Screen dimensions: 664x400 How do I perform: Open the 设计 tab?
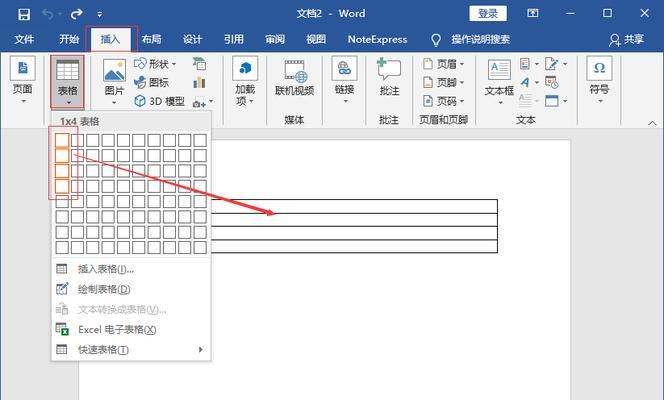point(192,39)
